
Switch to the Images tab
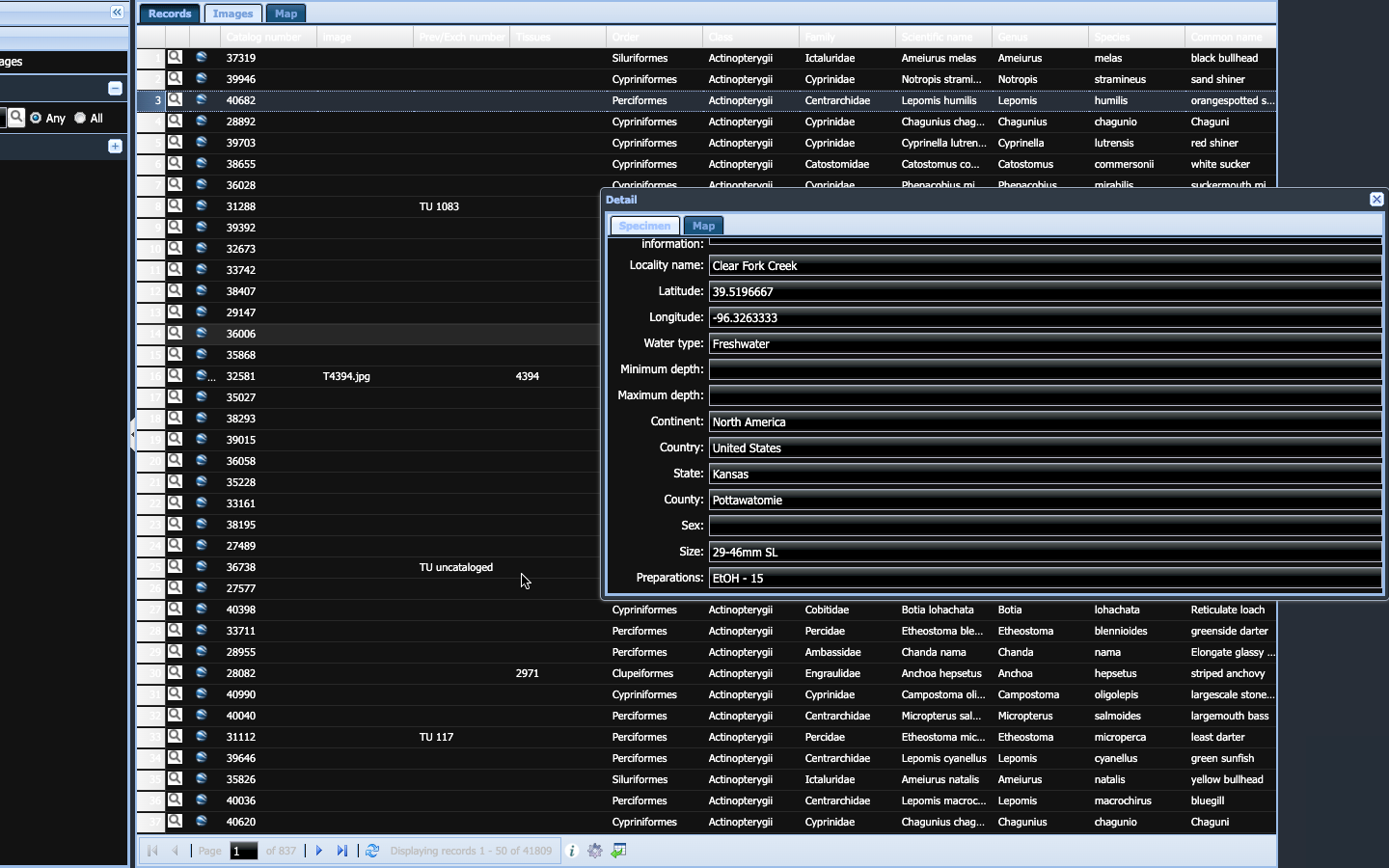coord(232,14)
